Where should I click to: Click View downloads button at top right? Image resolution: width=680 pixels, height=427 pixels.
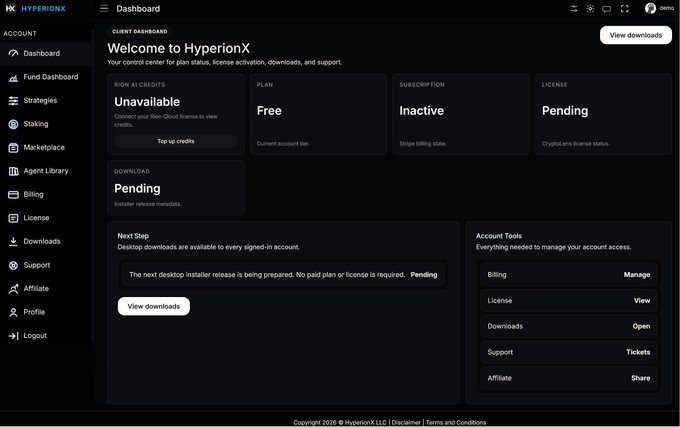tap(636, 35)
